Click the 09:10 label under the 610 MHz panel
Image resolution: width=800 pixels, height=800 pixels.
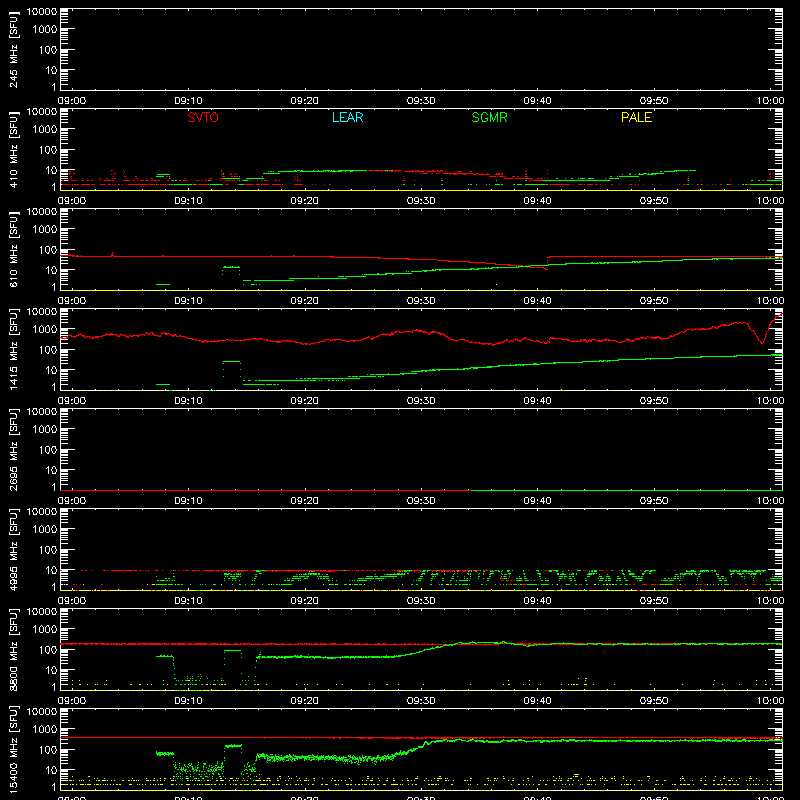click(188, 301)
